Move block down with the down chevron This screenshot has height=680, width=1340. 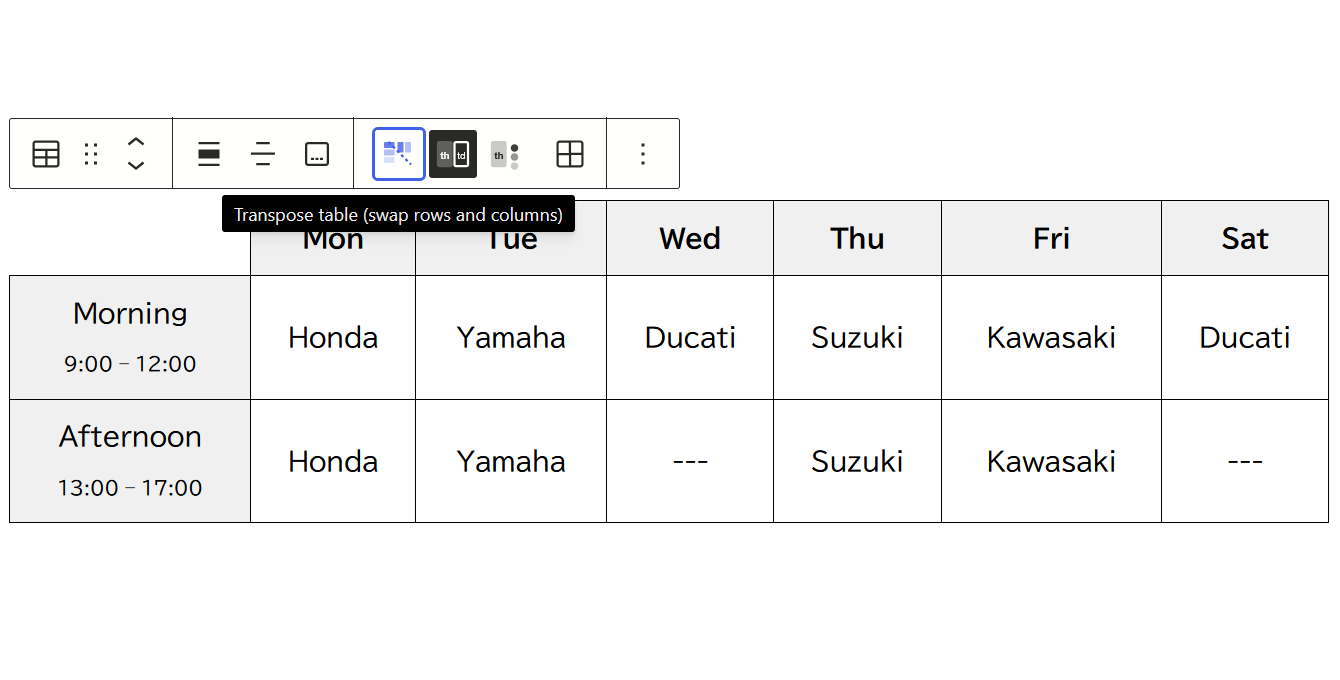coord(136,166)
